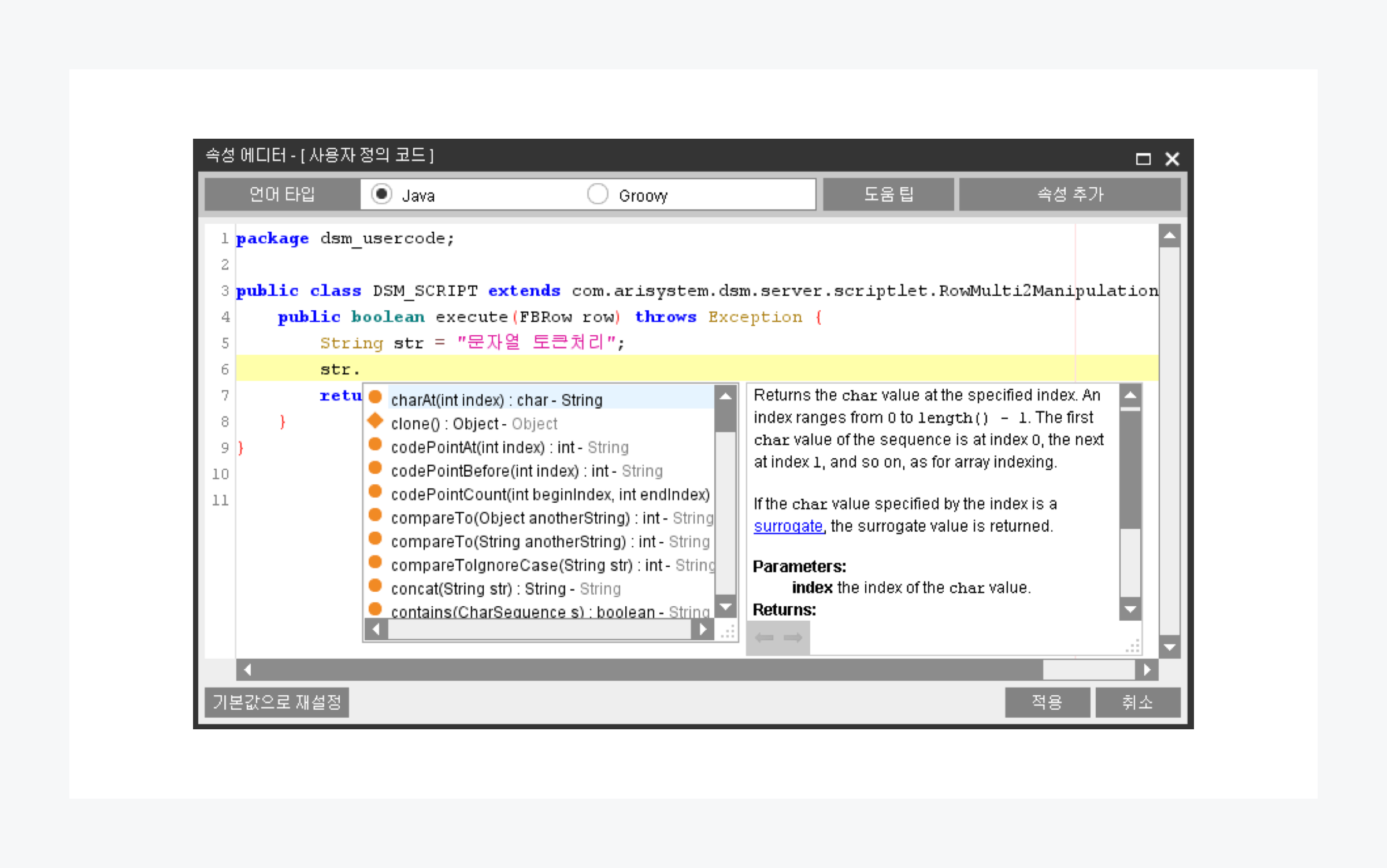Select the Groovy language radio button
The image size is (1387, 868).
(598, 194)
